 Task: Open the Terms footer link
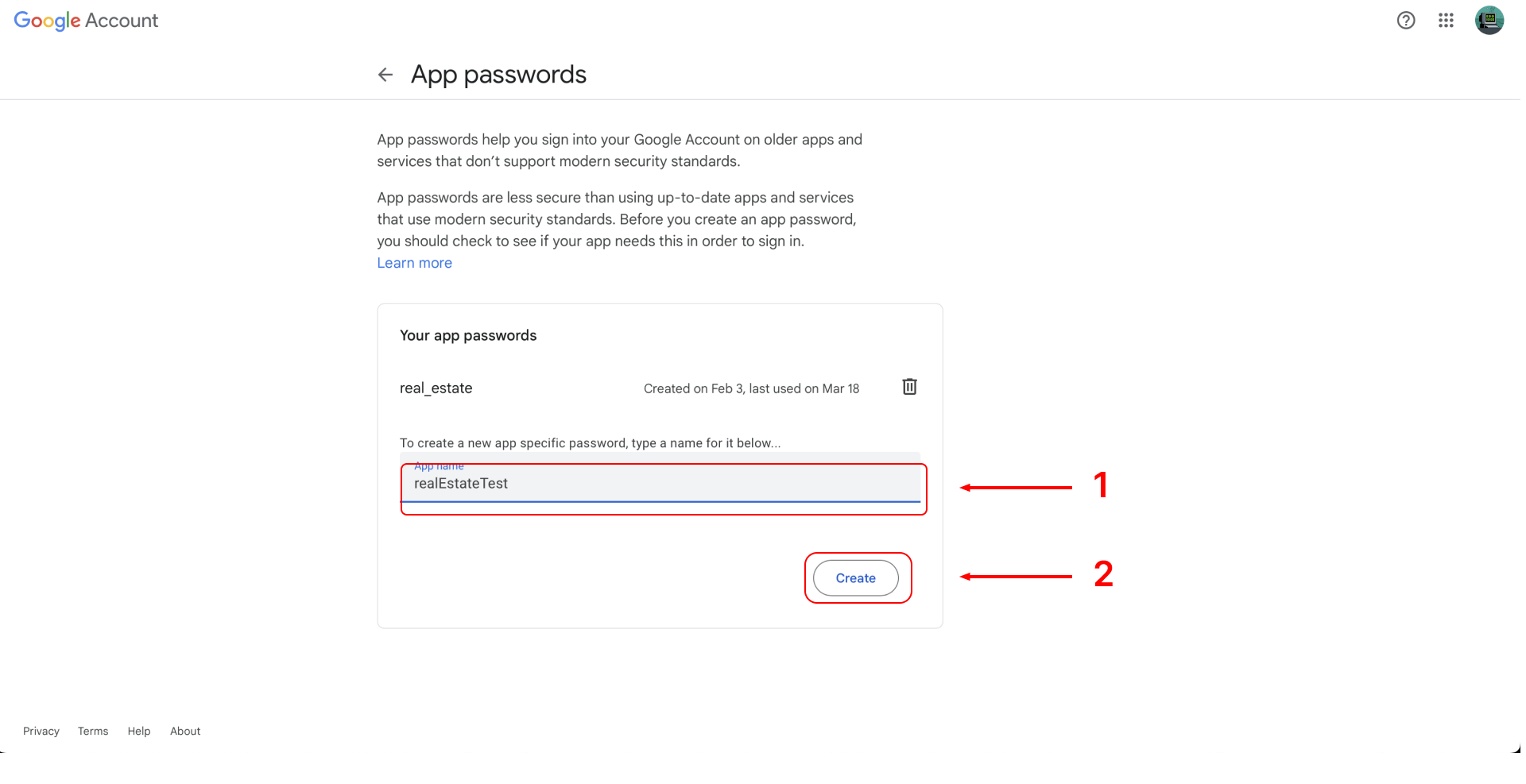[x=93, y=731]
